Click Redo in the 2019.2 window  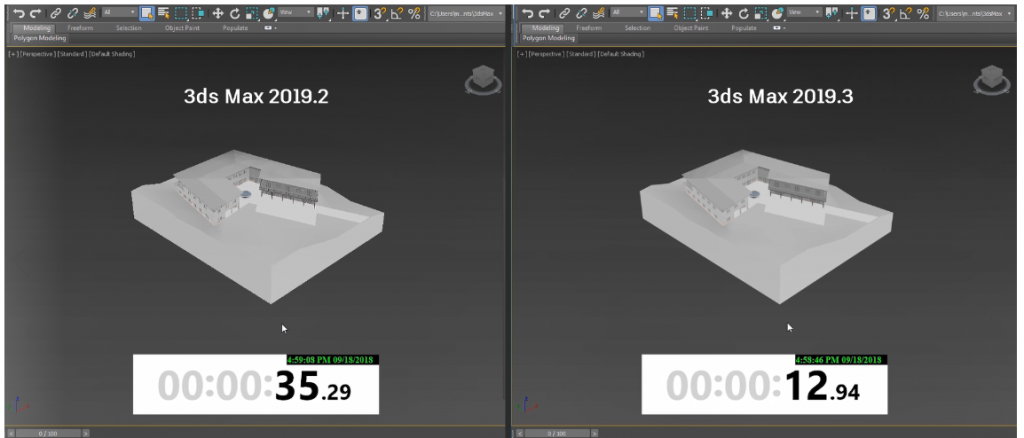35,13
